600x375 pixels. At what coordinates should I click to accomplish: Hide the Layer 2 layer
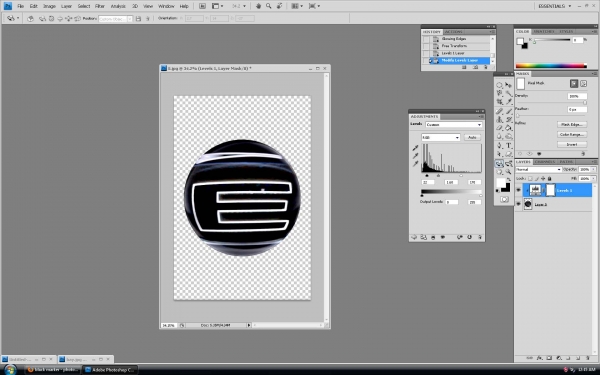click(x=518, y=204)
